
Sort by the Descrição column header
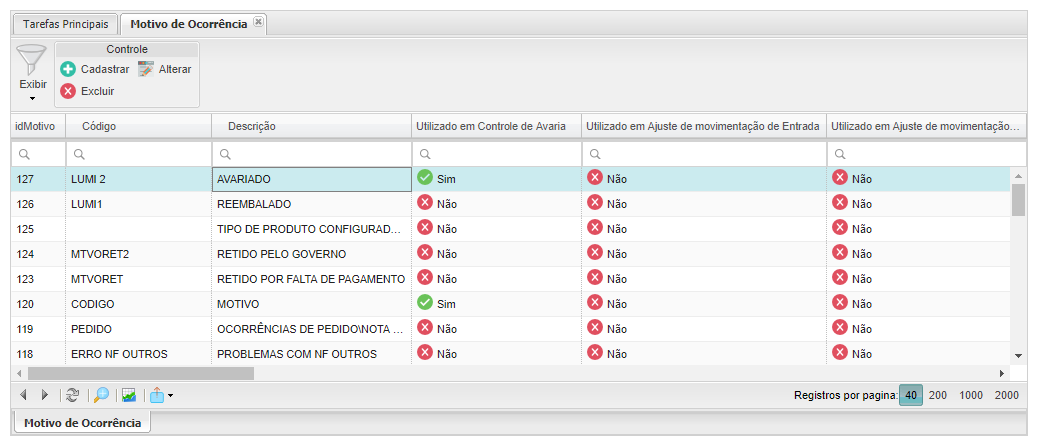[x=252, y=126]
